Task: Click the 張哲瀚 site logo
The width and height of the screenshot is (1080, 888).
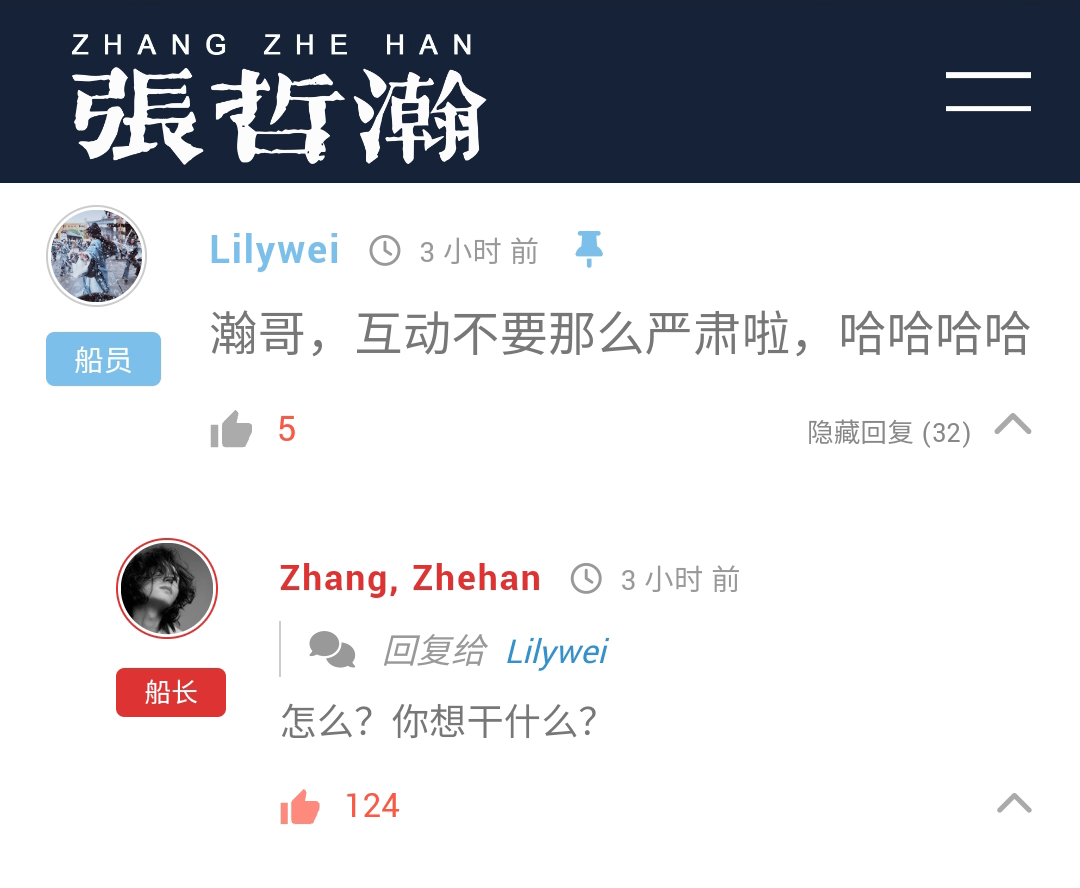Action: click(279, 116)
